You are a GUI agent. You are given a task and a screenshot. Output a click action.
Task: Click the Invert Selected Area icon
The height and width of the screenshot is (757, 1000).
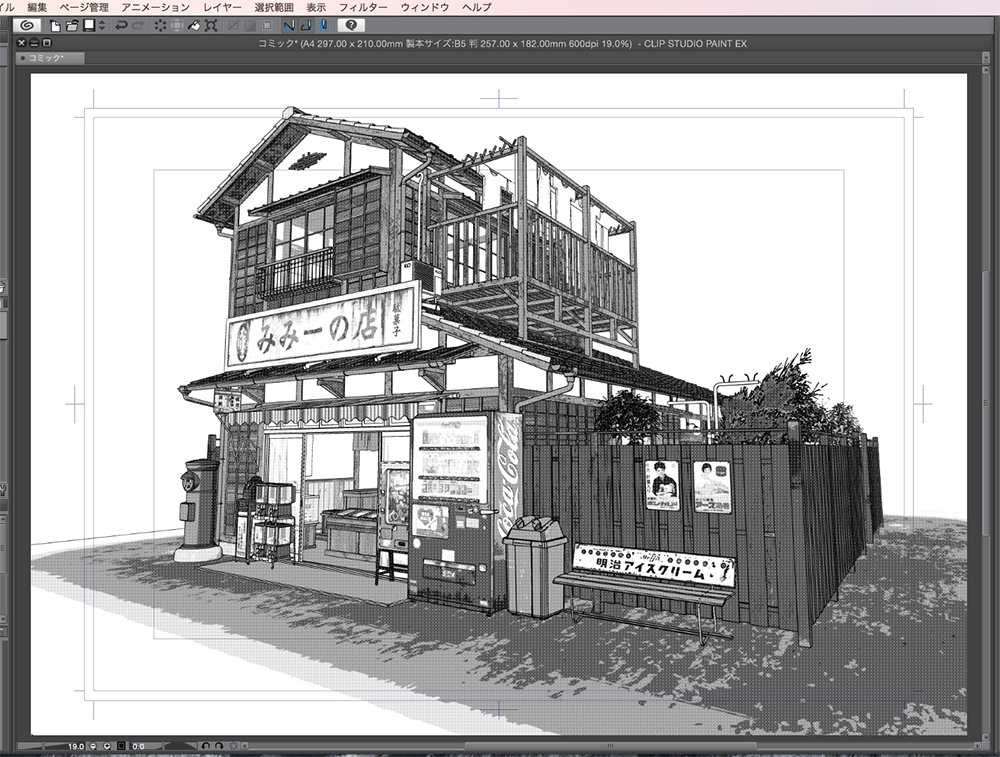pyautogui.click(x=251, y=26)
